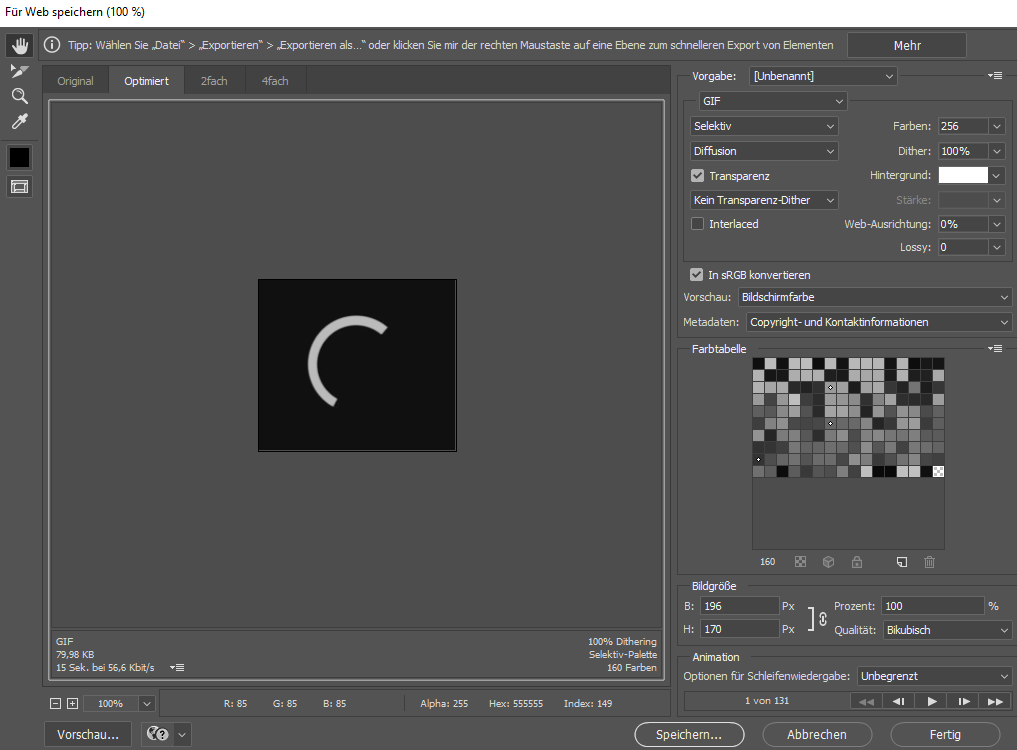Open the GIF file format dropdown
This screenshot has height=750, width=1017.
773,101
